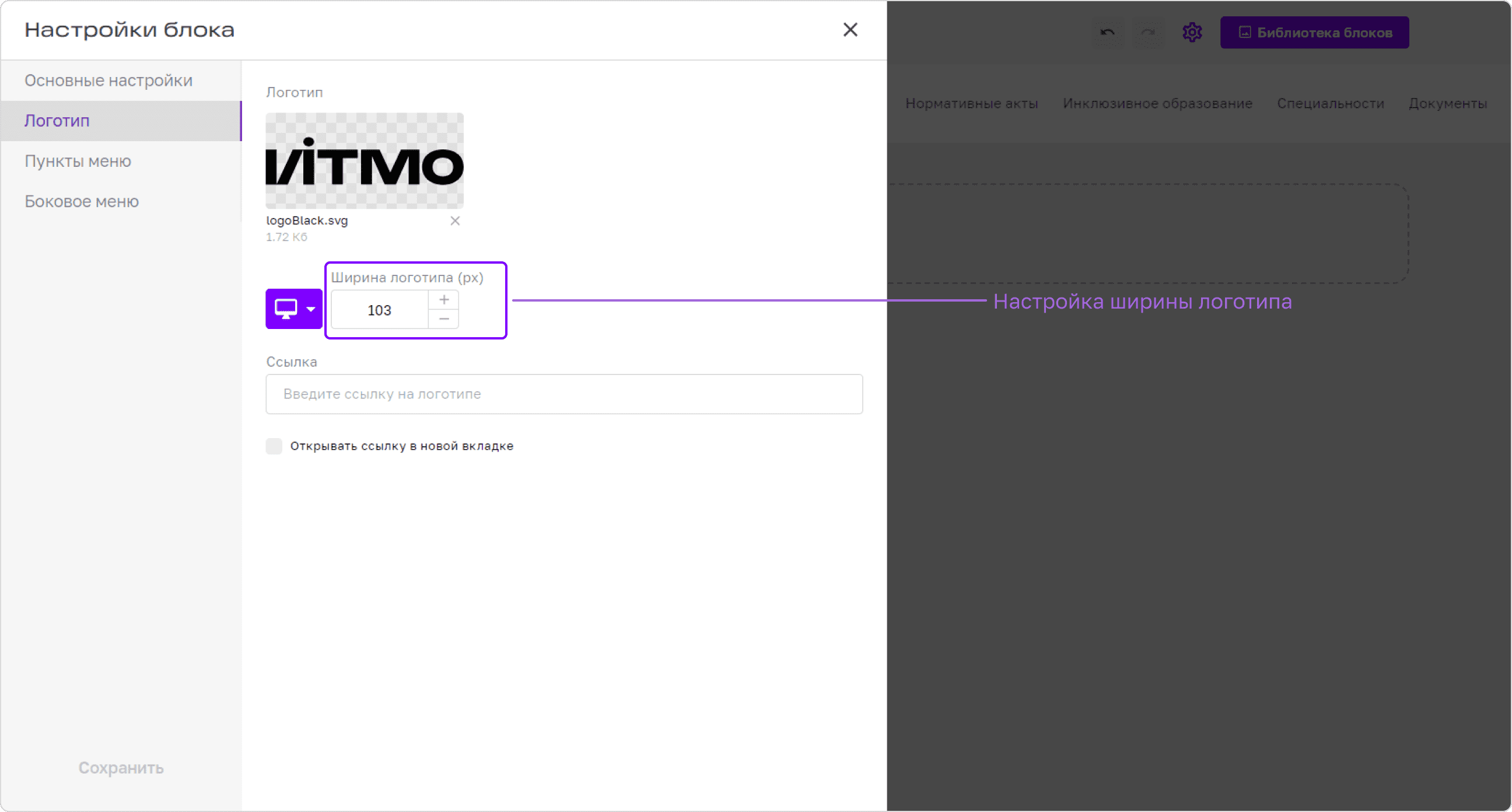1512x812 pixels.
Task: Remove the logoBlack.svg file
Action: point(455,220)
